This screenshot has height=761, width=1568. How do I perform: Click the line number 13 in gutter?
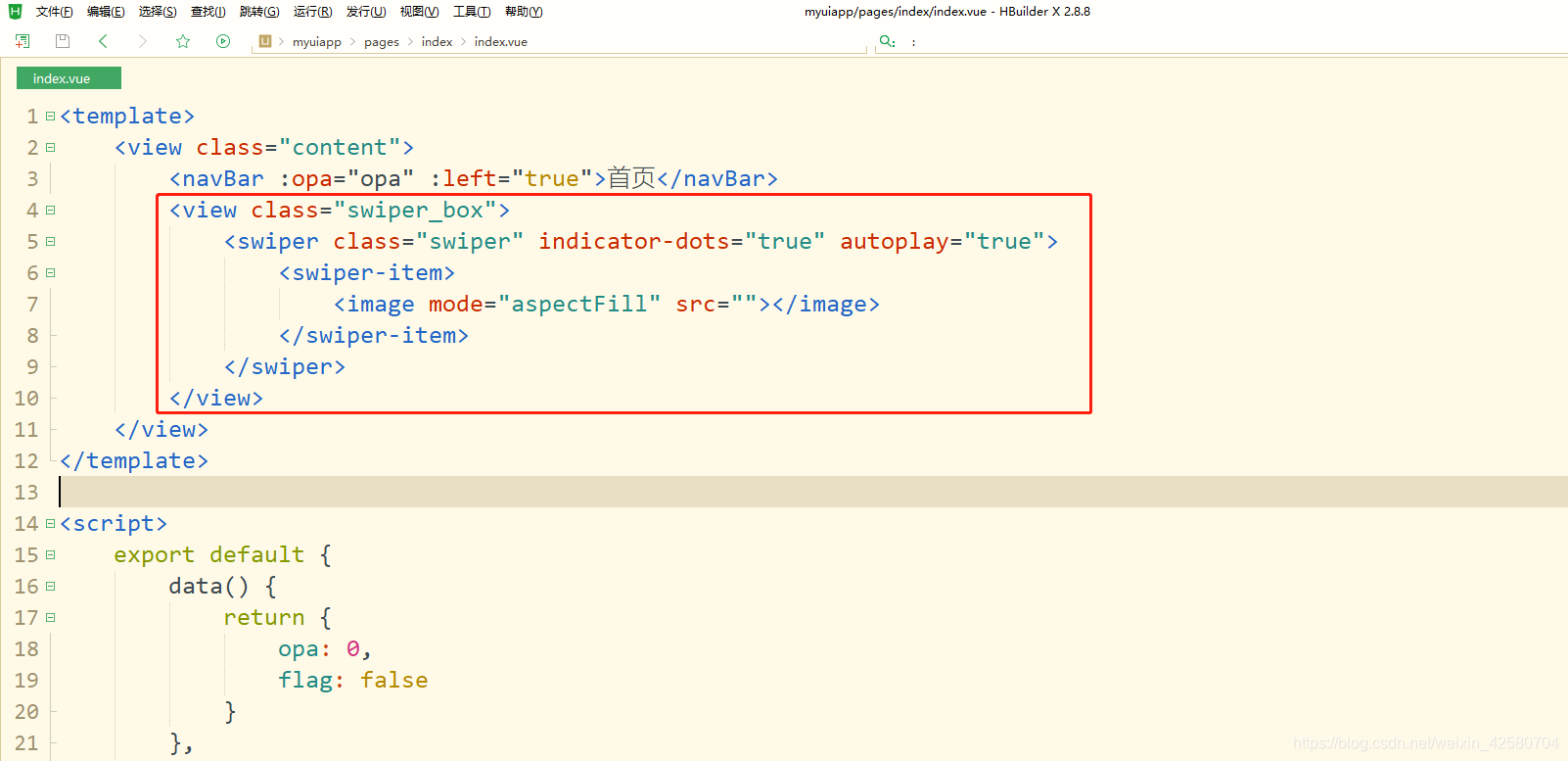(x=26, y=493)
